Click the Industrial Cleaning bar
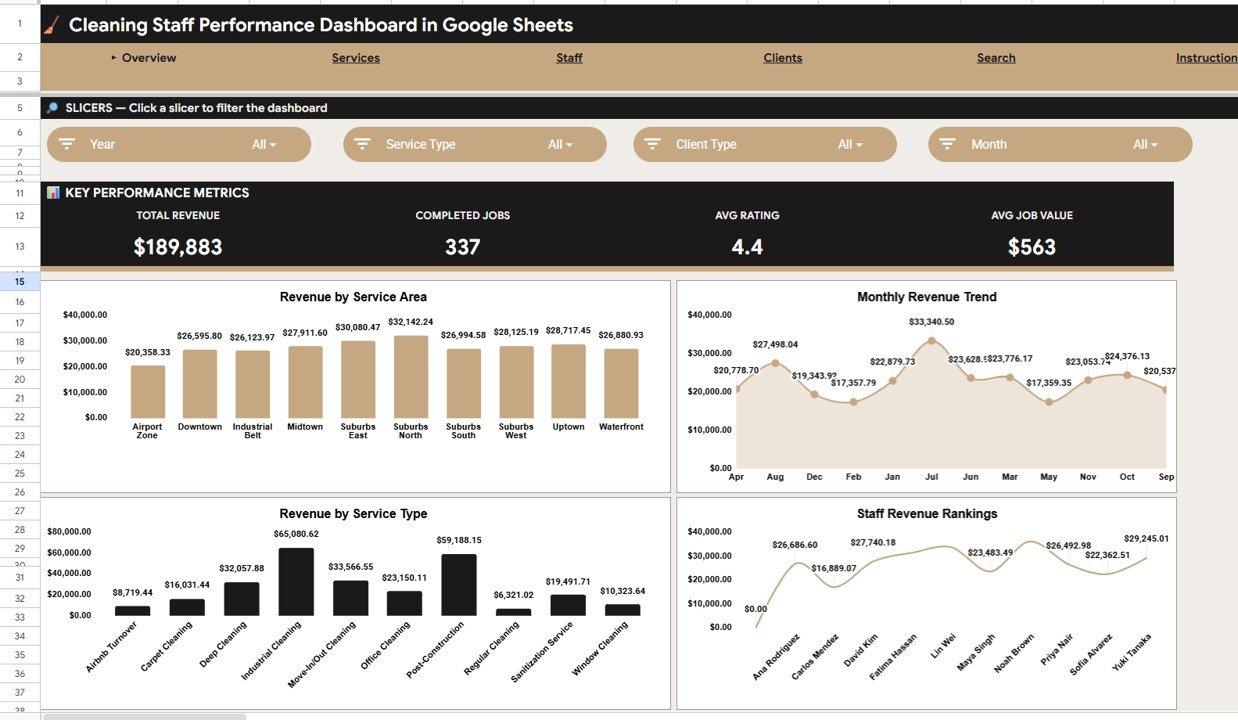1238x720 pixels. coord(296,582)
